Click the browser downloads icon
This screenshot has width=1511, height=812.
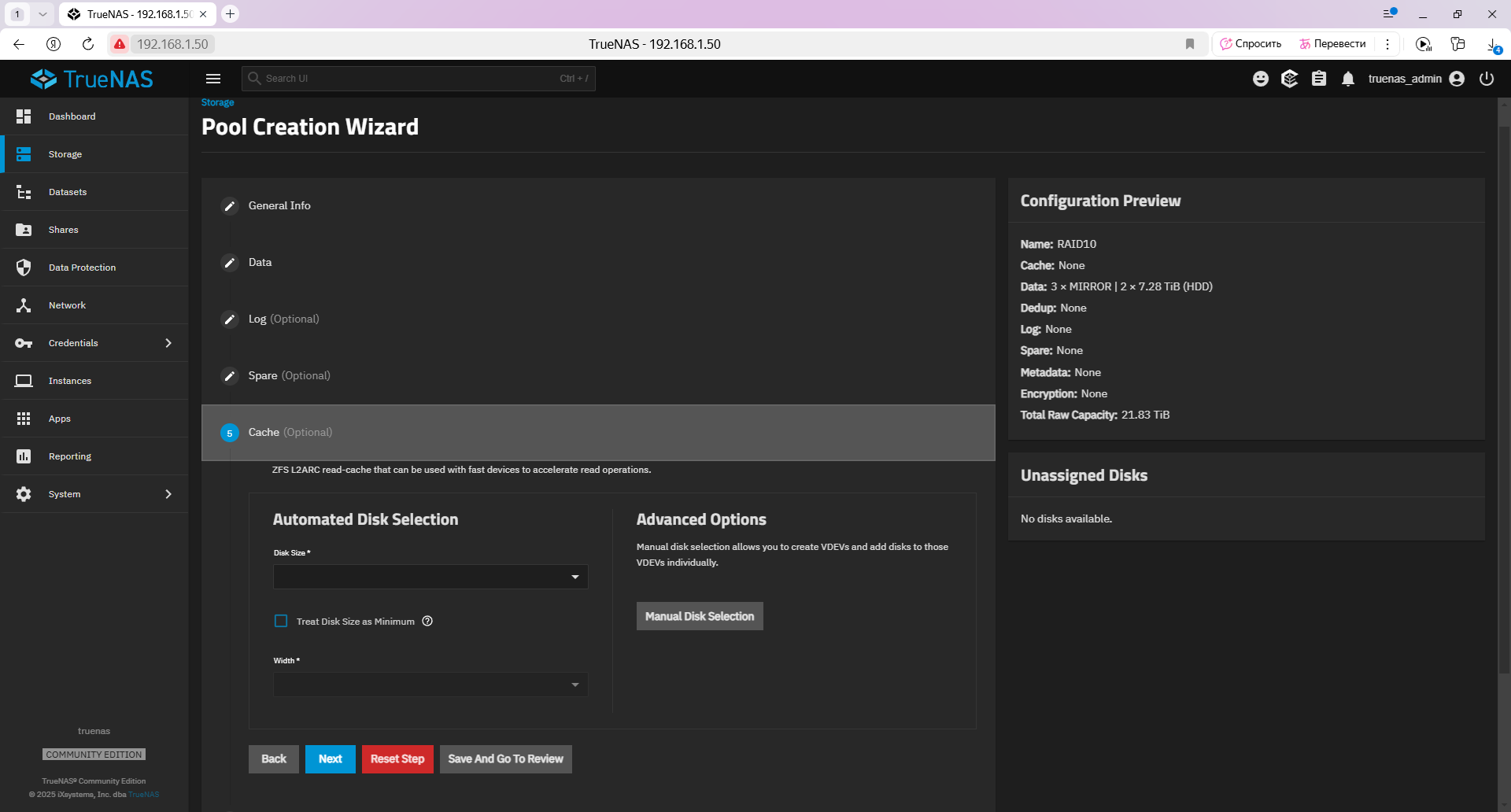1493,45
